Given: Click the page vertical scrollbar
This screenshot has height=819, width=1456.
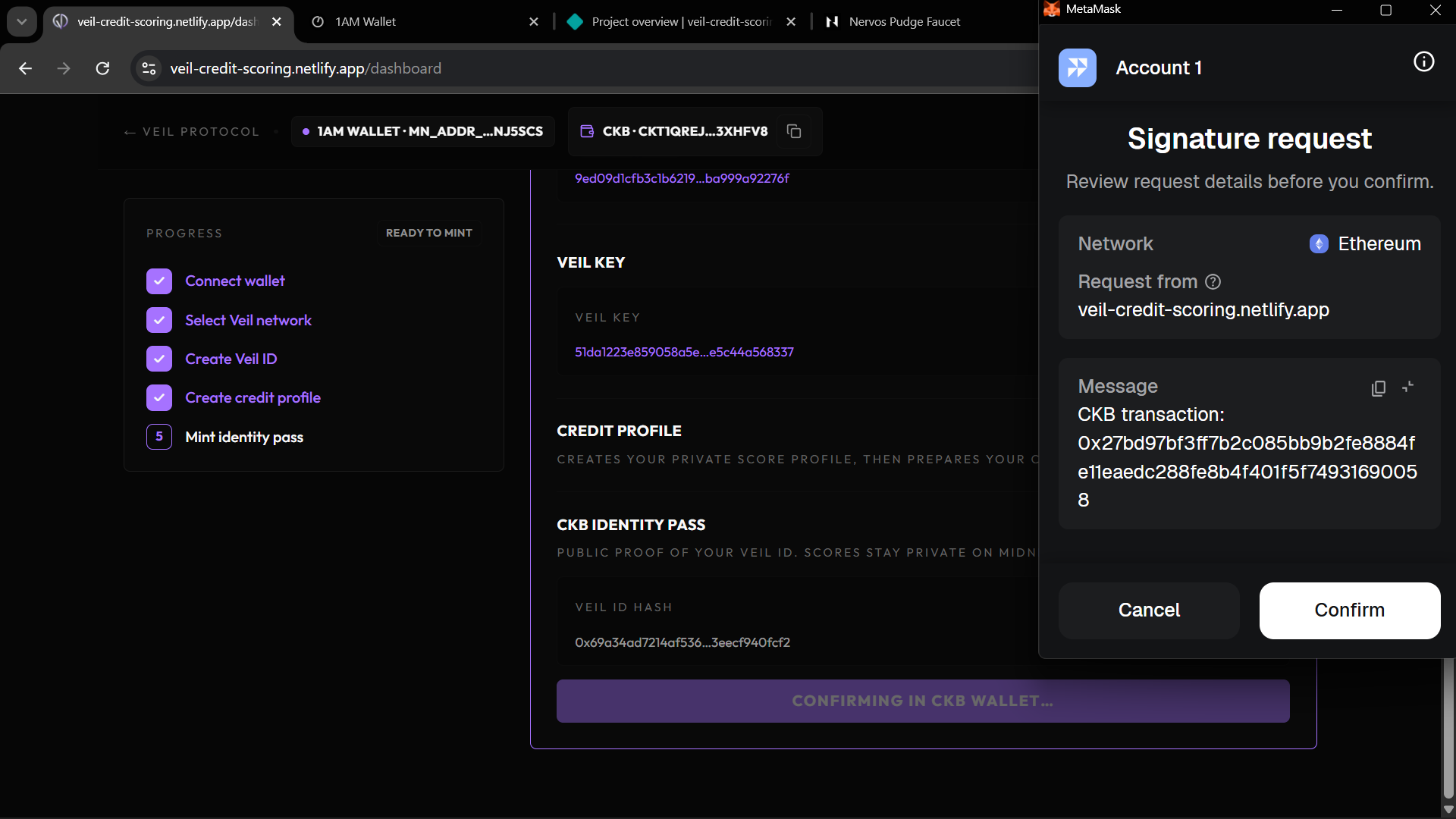Looking at the screenshot, I should click(x=1448, y=728).
